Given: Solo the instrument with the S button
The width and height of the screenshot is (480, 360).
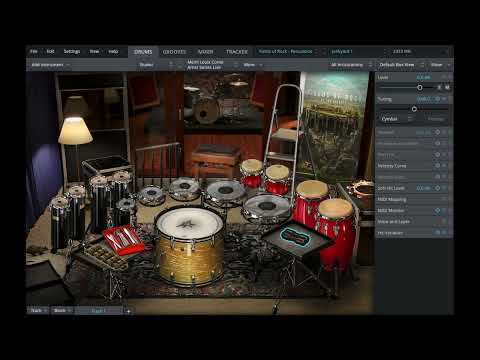Looking at the screenshot, I should [439, 87].
